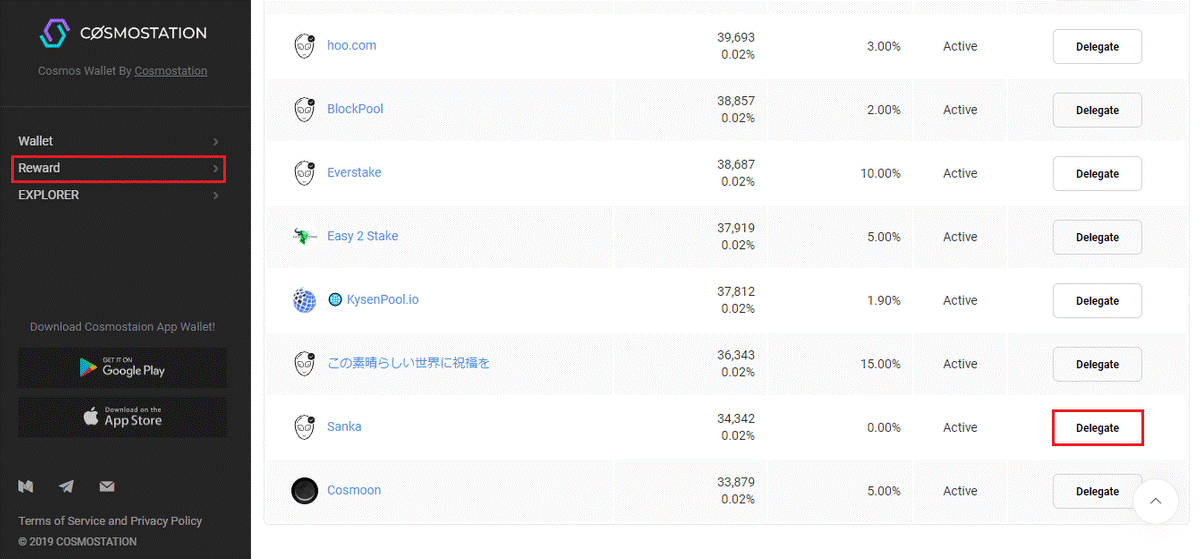
Task: Open the Telegram social icon
Action: pos(66,487)
